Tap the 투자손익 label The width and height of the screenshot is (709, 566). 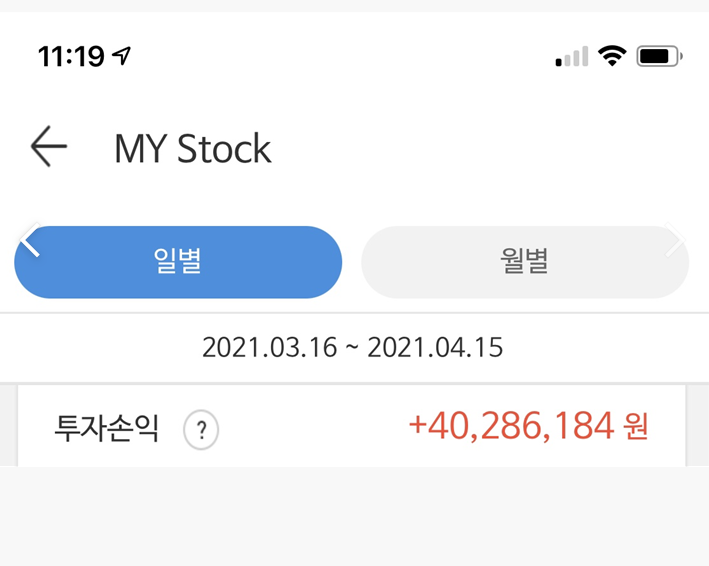pos(107,429)
